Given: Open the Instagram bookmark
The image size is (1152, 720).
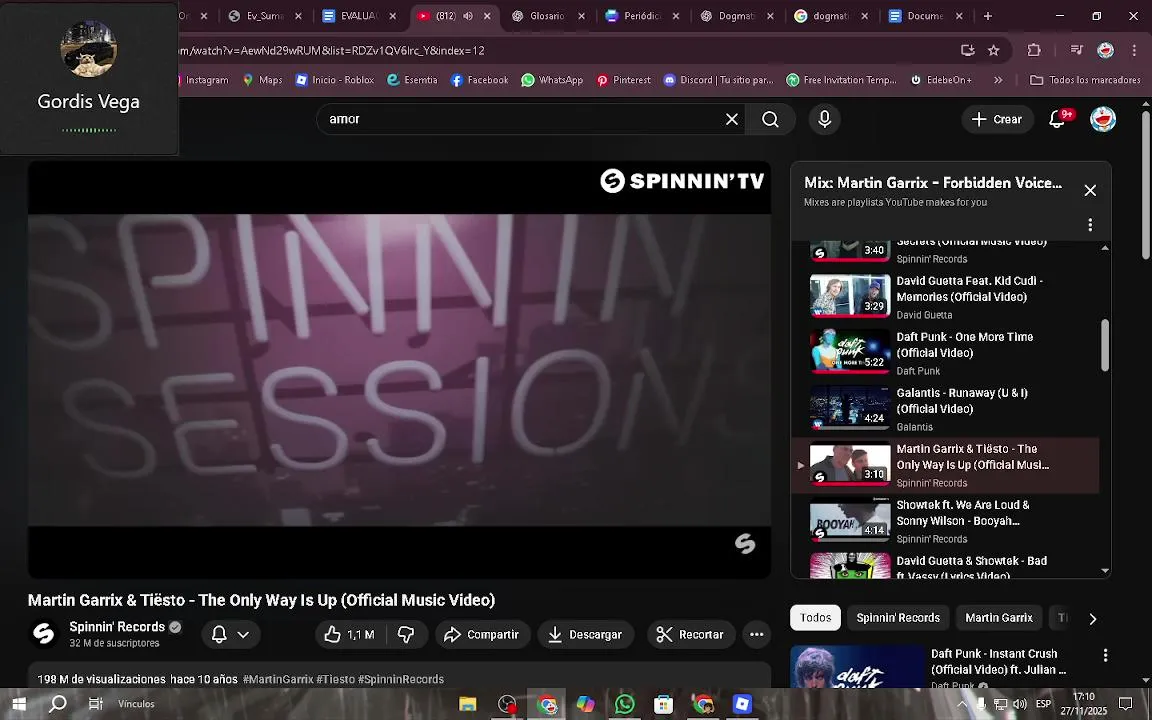Looking at the screenshot, I should [x=205, y=80].
